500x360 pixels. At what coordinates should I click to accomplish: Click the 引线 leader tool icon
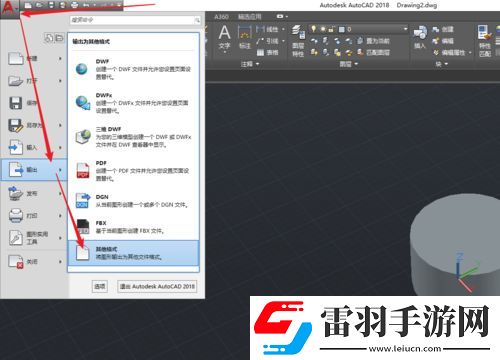tap(260, 41)
